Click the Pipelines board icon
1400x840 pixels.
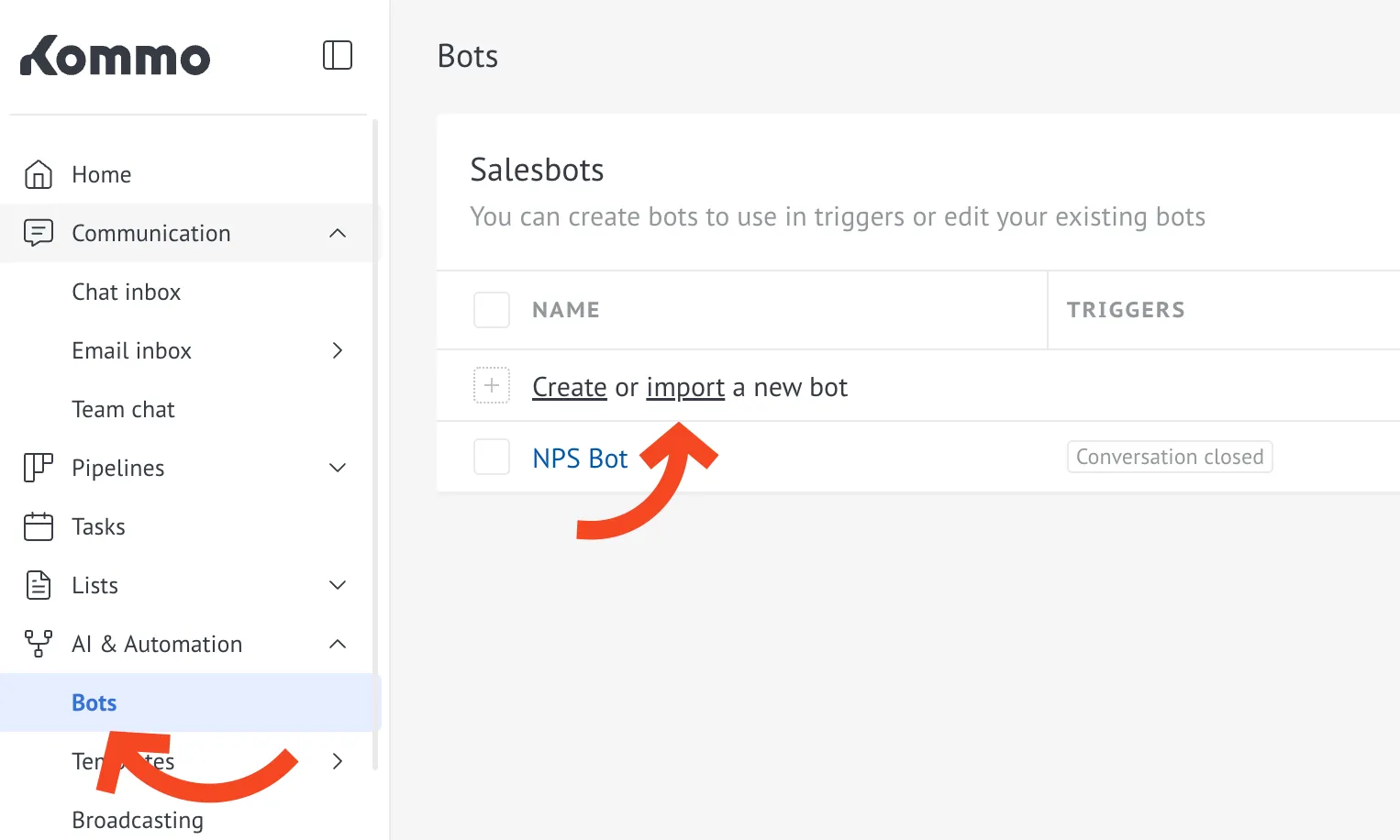point(39,468)
